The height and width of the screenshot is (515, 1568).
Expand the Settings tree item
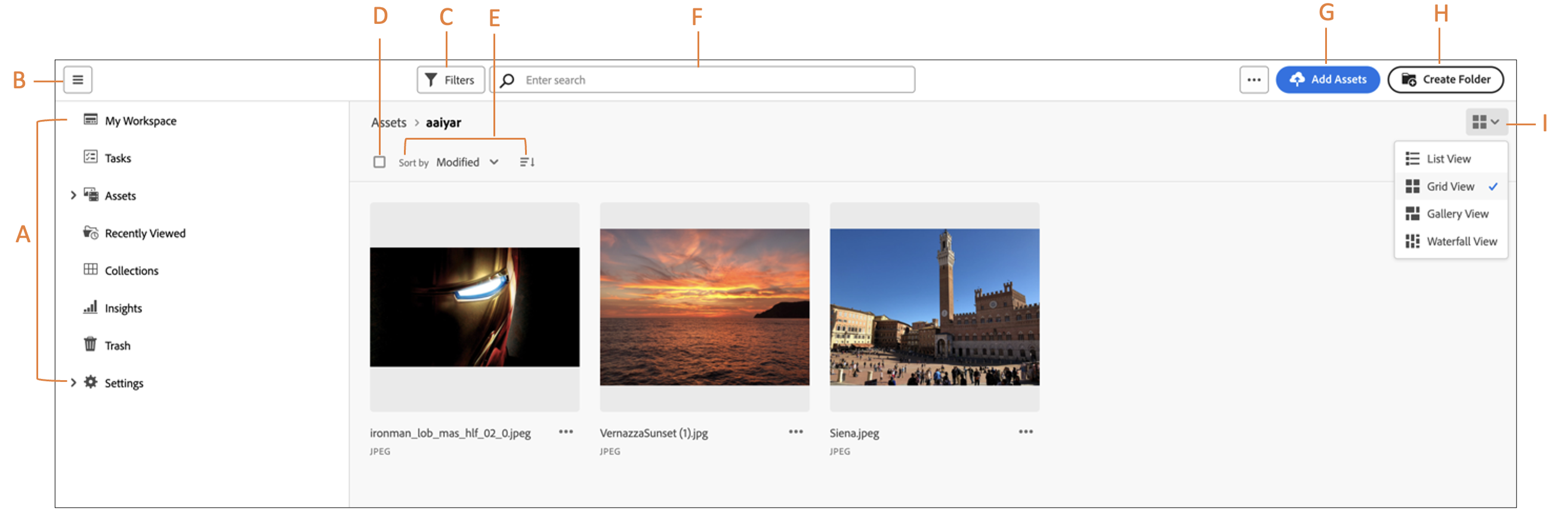coord(73,383)
